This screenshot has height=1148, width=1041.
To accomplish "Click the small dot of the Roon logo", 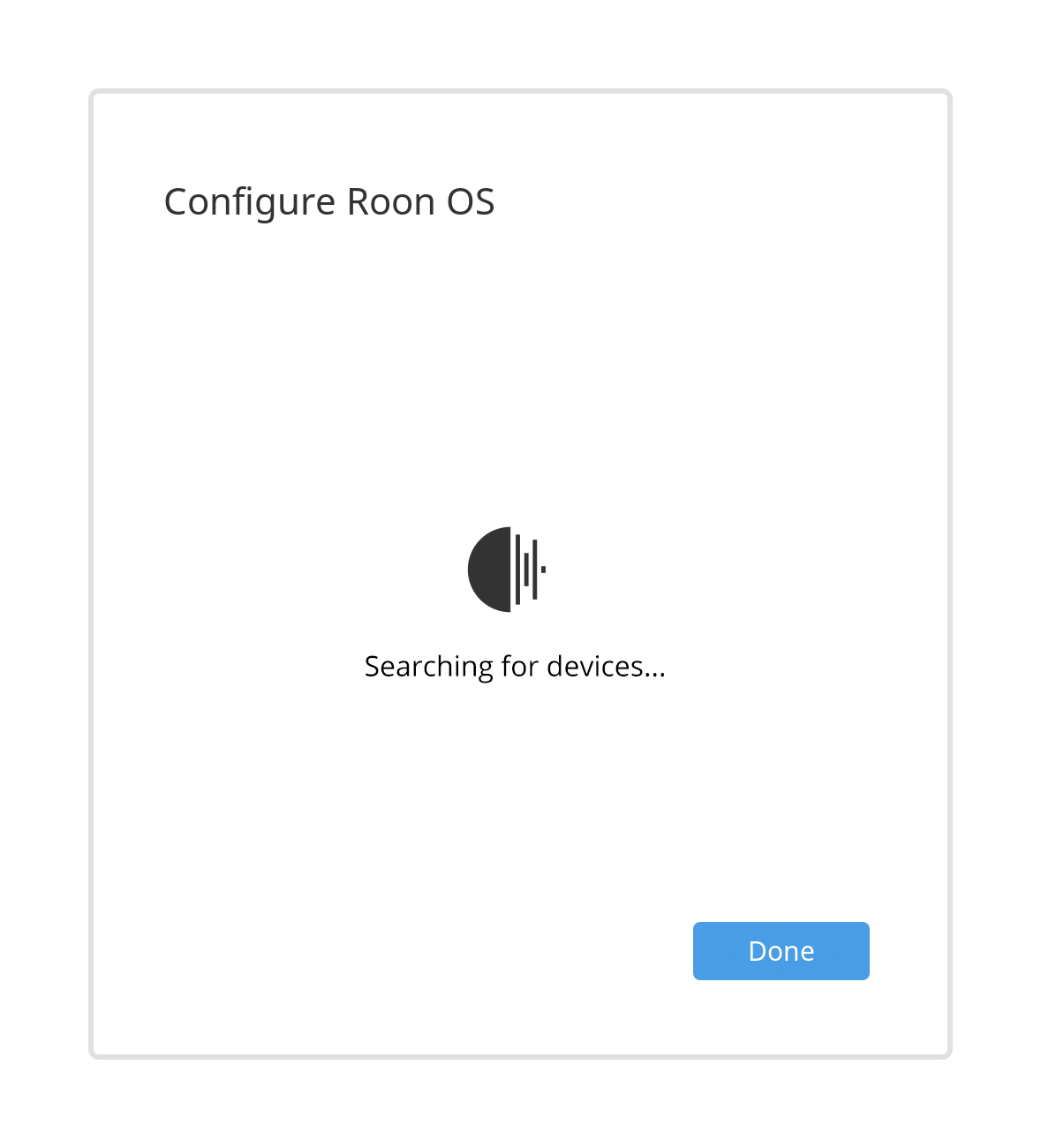I will coord(543,570).
